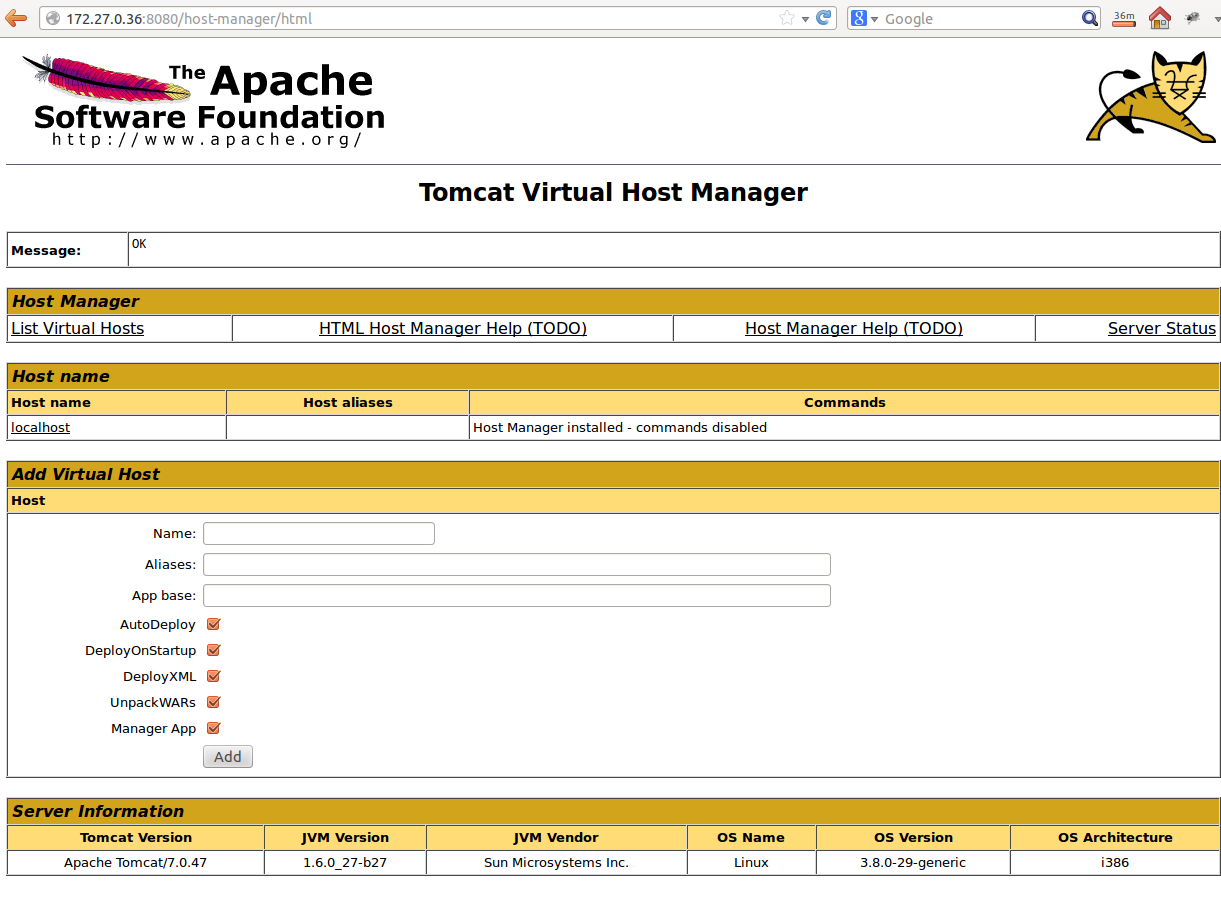
Task: Bookmark this page with the star icon
Action: [x=786, y=18]
